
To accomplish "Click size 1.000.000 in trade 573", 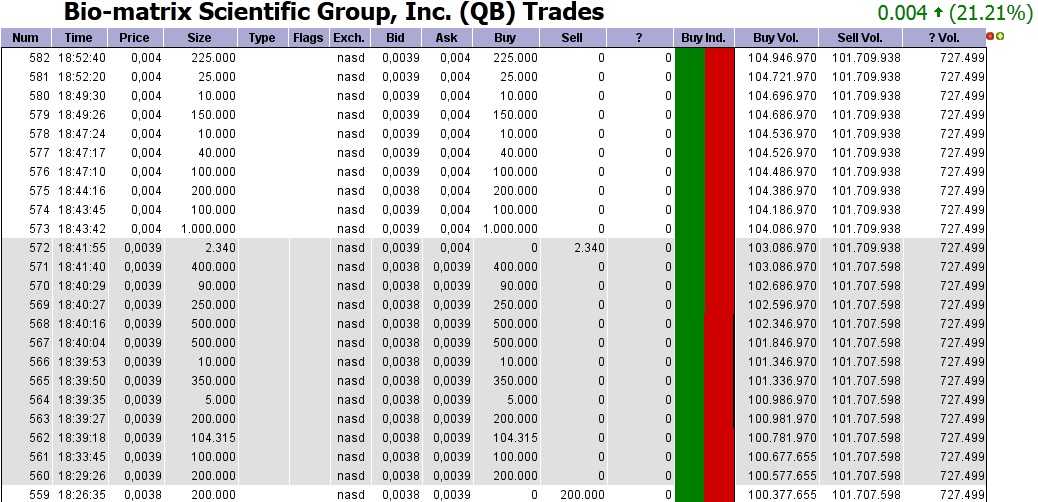I will [208, 229].
